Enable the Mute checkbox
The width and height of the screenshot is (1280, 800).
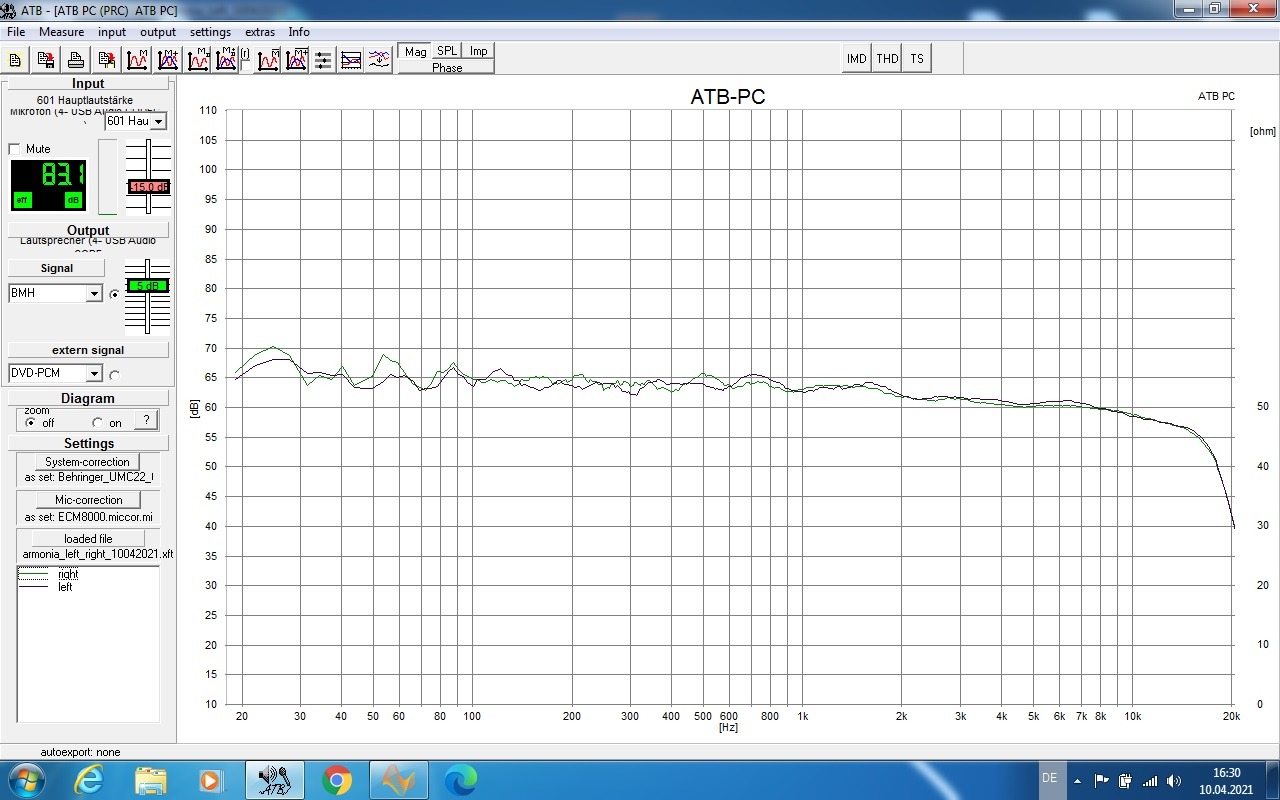click(14, 149)
